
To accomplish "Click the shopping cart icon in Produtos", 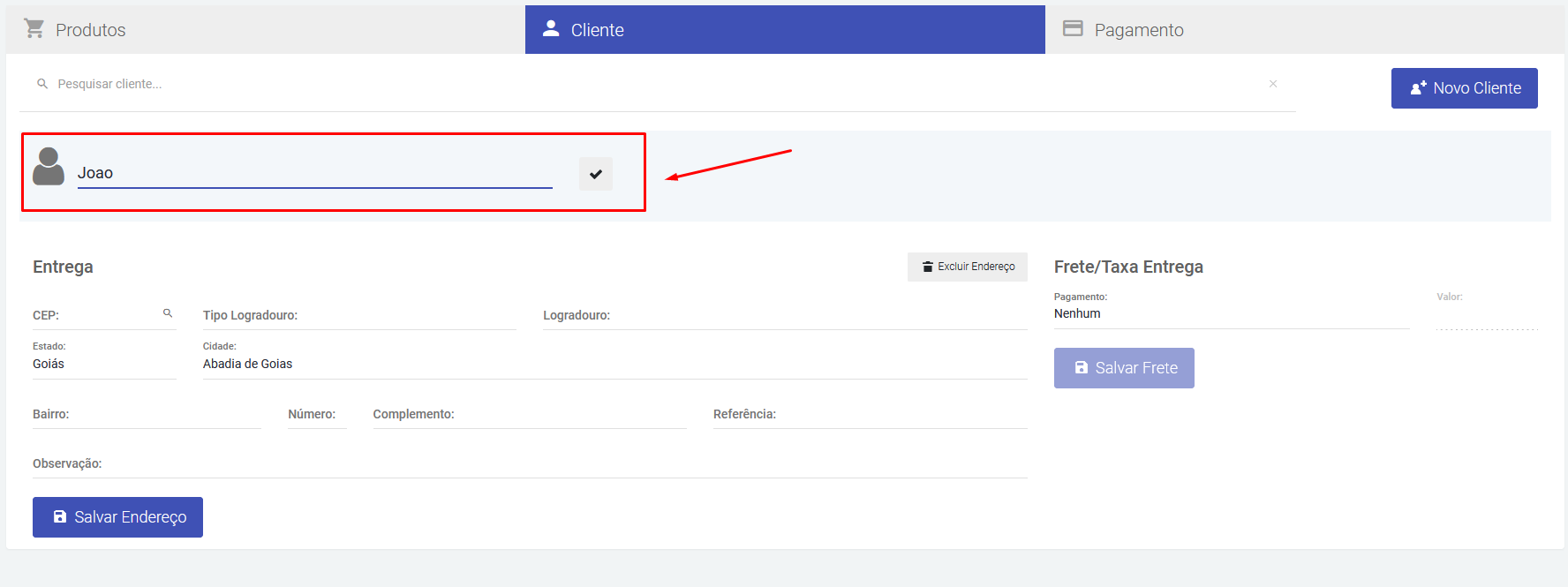I will click(34, 29).
